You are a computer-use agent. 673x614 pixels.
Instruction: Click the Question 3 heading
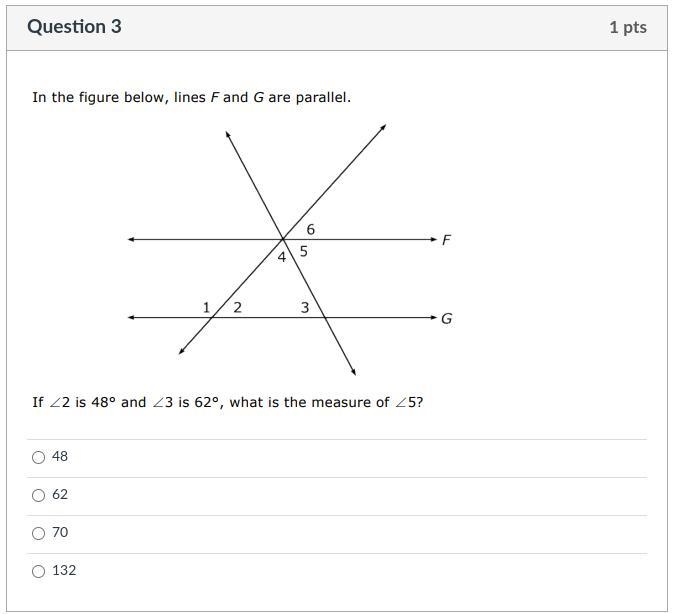pos(74,27)
